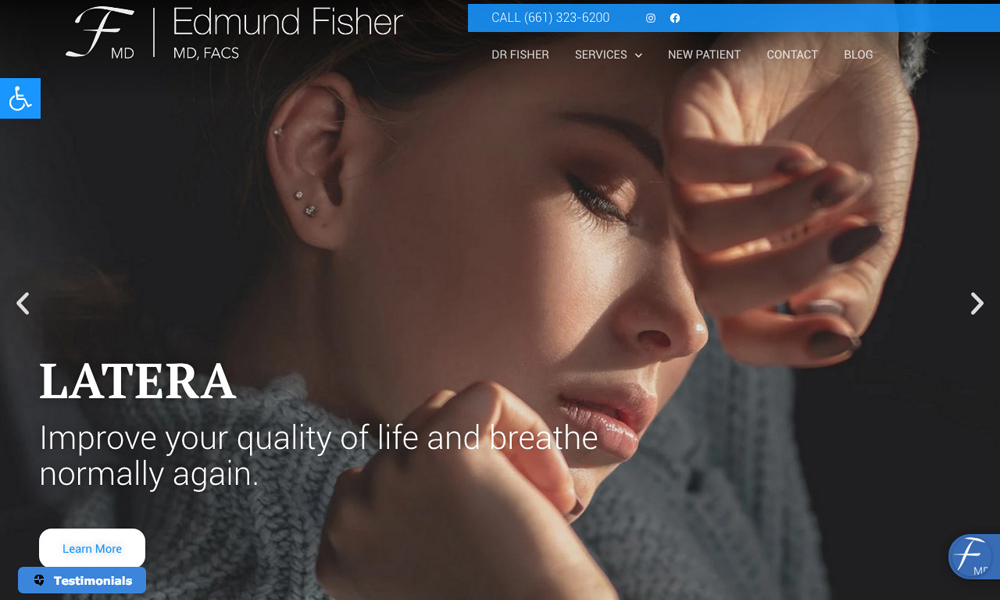Click the 'Improve your quality of life' tagline

pos(319,456)
